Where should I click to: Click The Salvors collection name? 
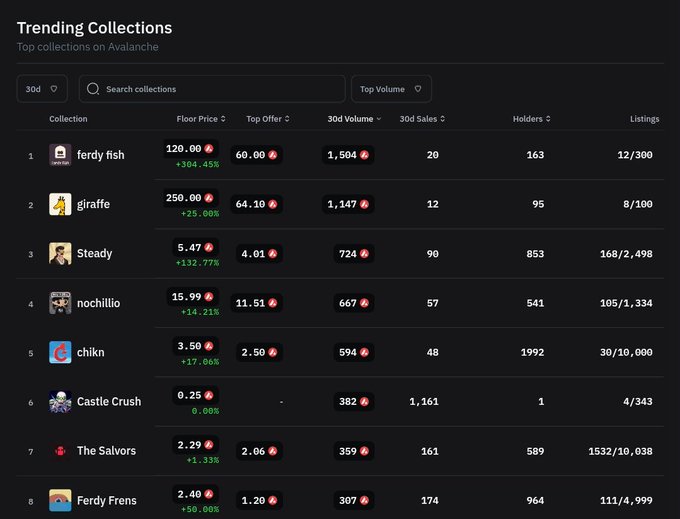(106, 451)
